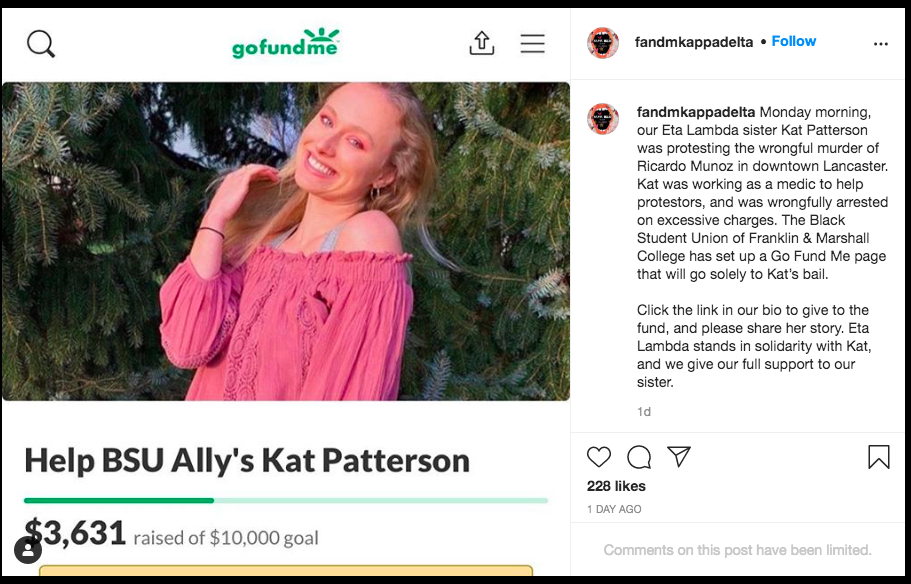Open the GoFundMe hamburger menu
911x584 pixels.
tap(532, 44)
